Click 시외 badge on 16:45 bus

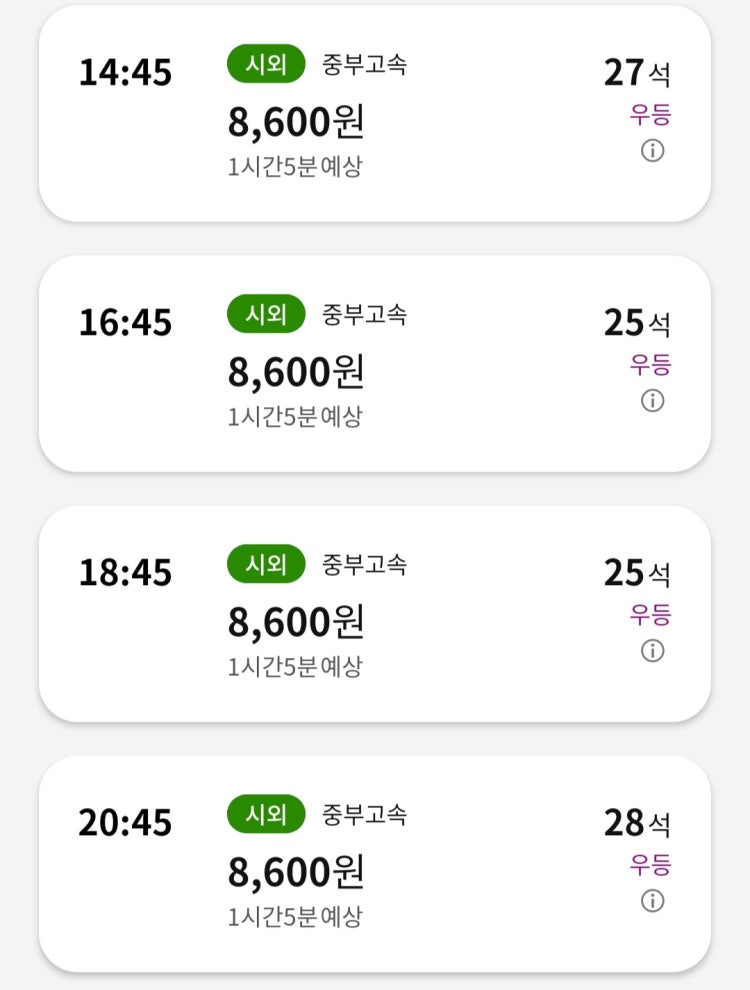tap(265, 315)
